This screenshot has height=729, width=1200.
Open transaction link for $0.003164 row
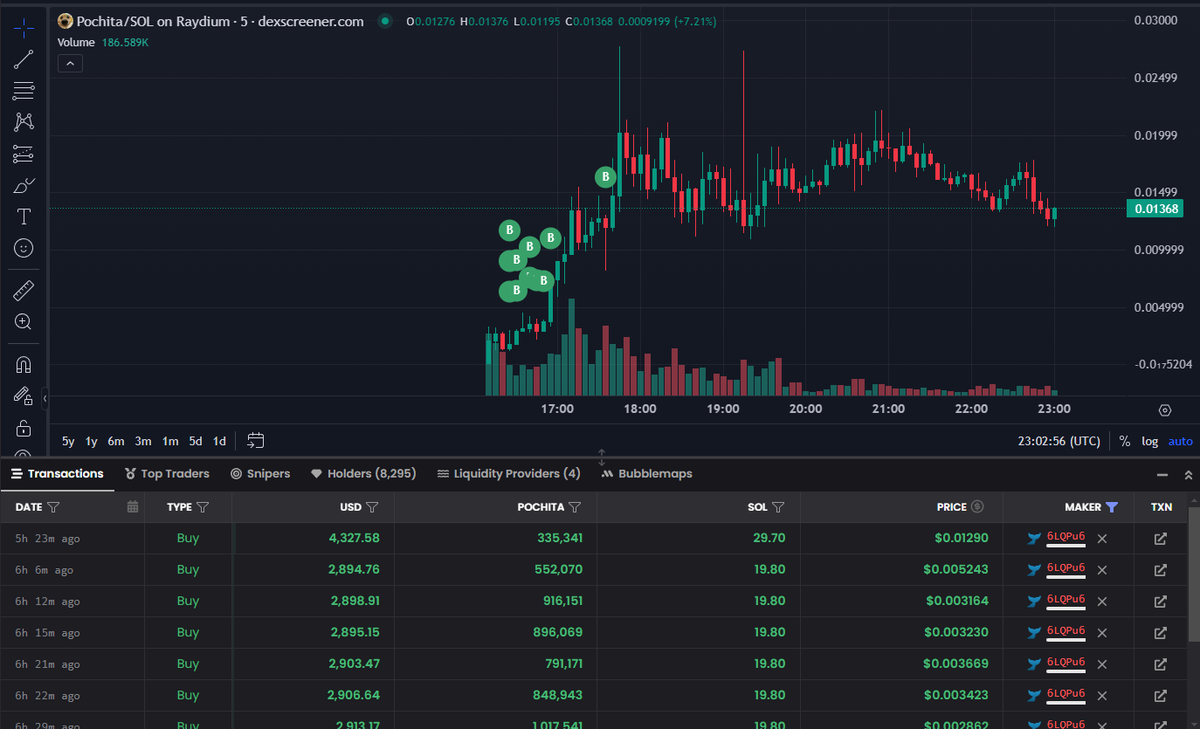[x=1161, y=601]
